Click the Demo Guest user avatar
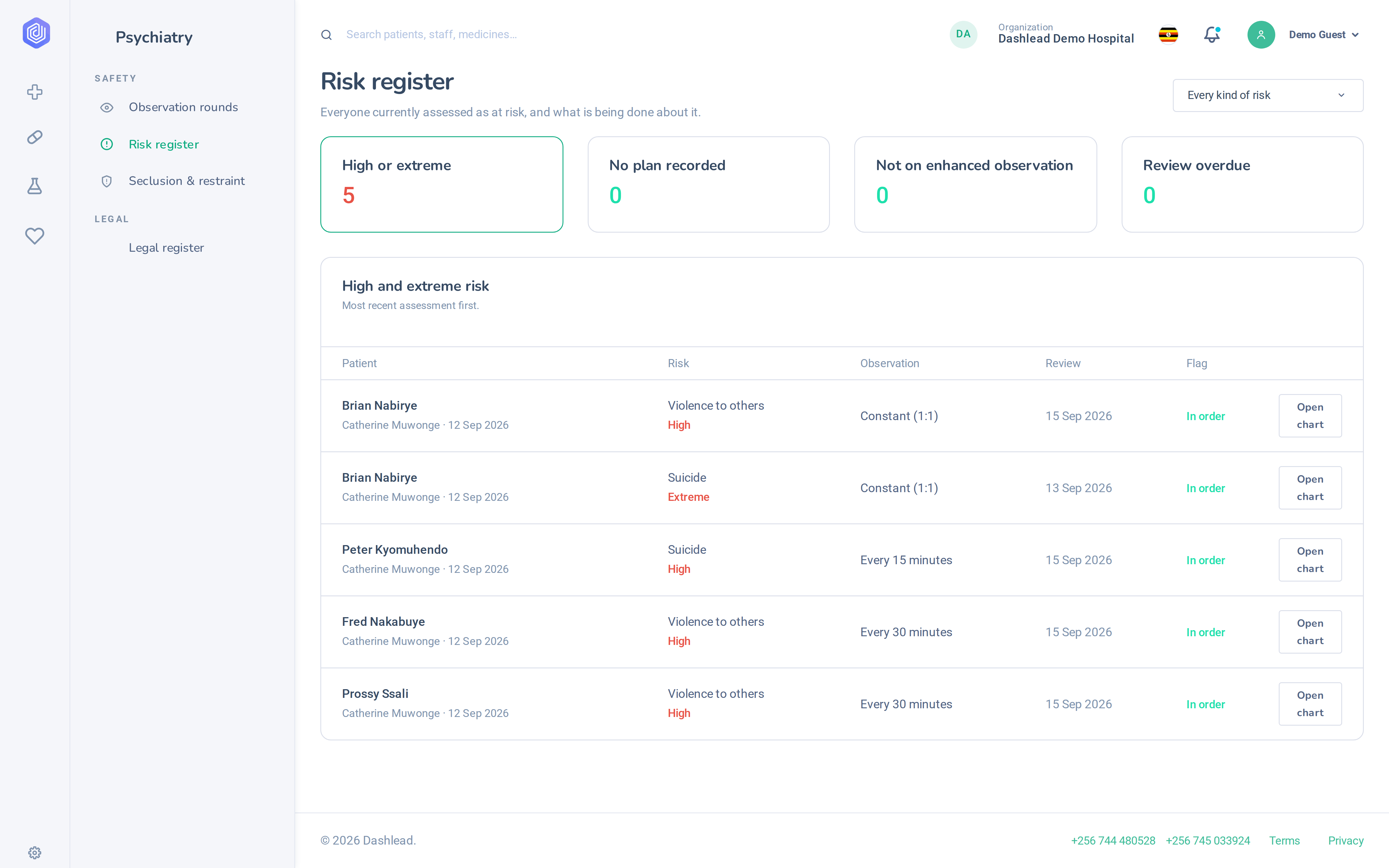The image size is (1389, 868). 1261,35
